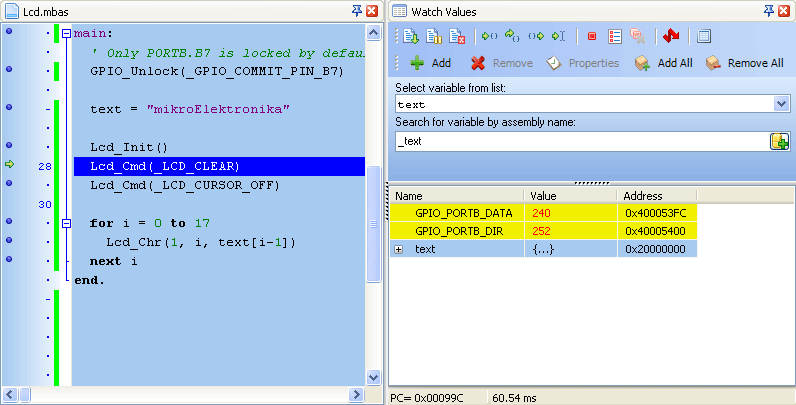This screenshot has width=796, height=405.
Task: Collapse the for loop fold marker
Action: coord(66,223)
